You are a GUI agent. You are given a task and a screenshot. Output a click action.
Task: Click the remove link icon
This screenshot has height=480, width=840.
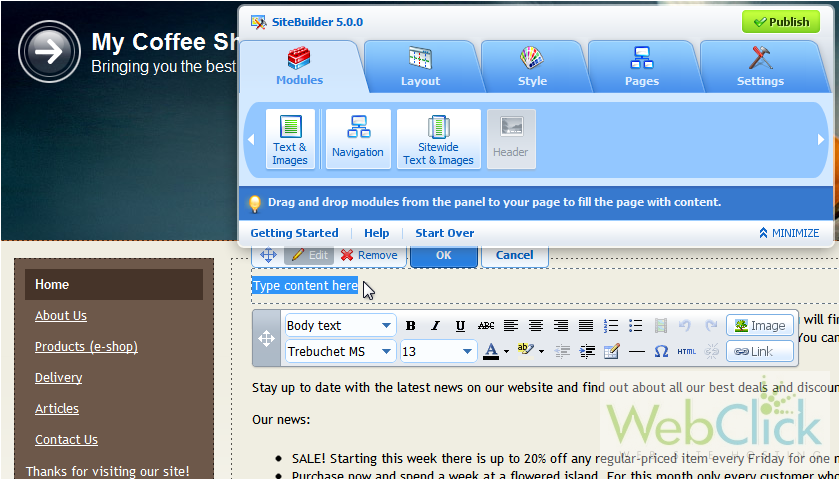(711, 351)
